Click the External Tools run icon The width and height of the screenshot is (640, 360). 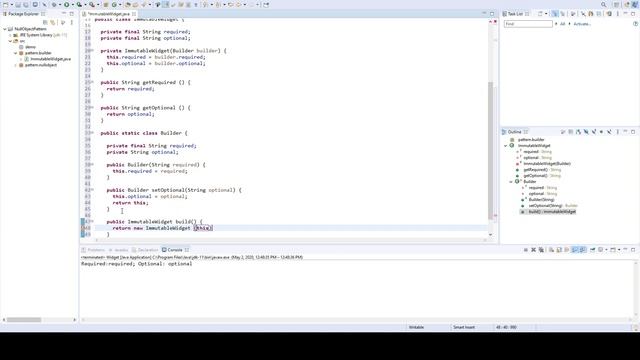[x=92, y=4]
